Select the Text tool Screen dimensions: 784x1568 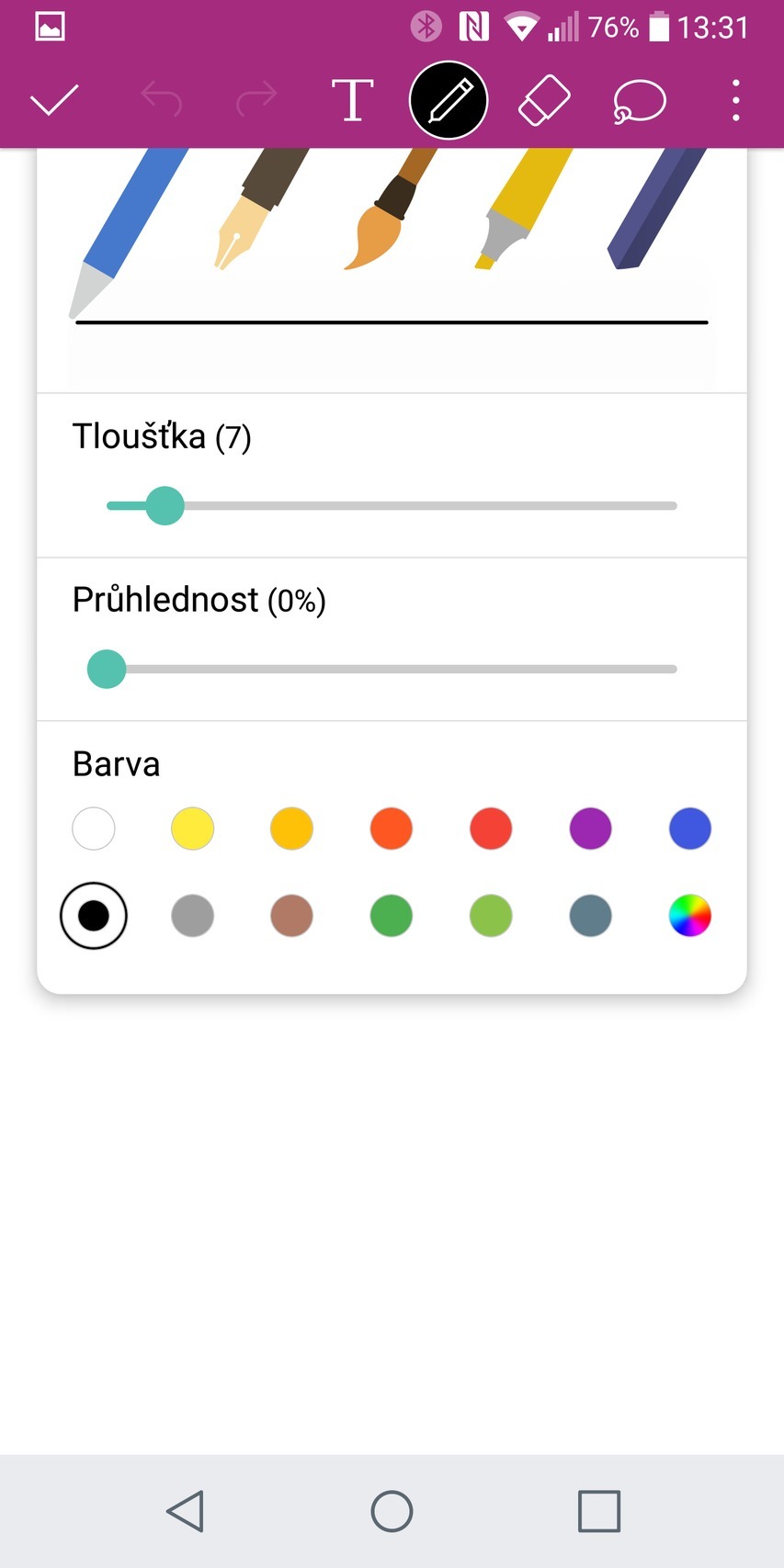pos(352,100)
